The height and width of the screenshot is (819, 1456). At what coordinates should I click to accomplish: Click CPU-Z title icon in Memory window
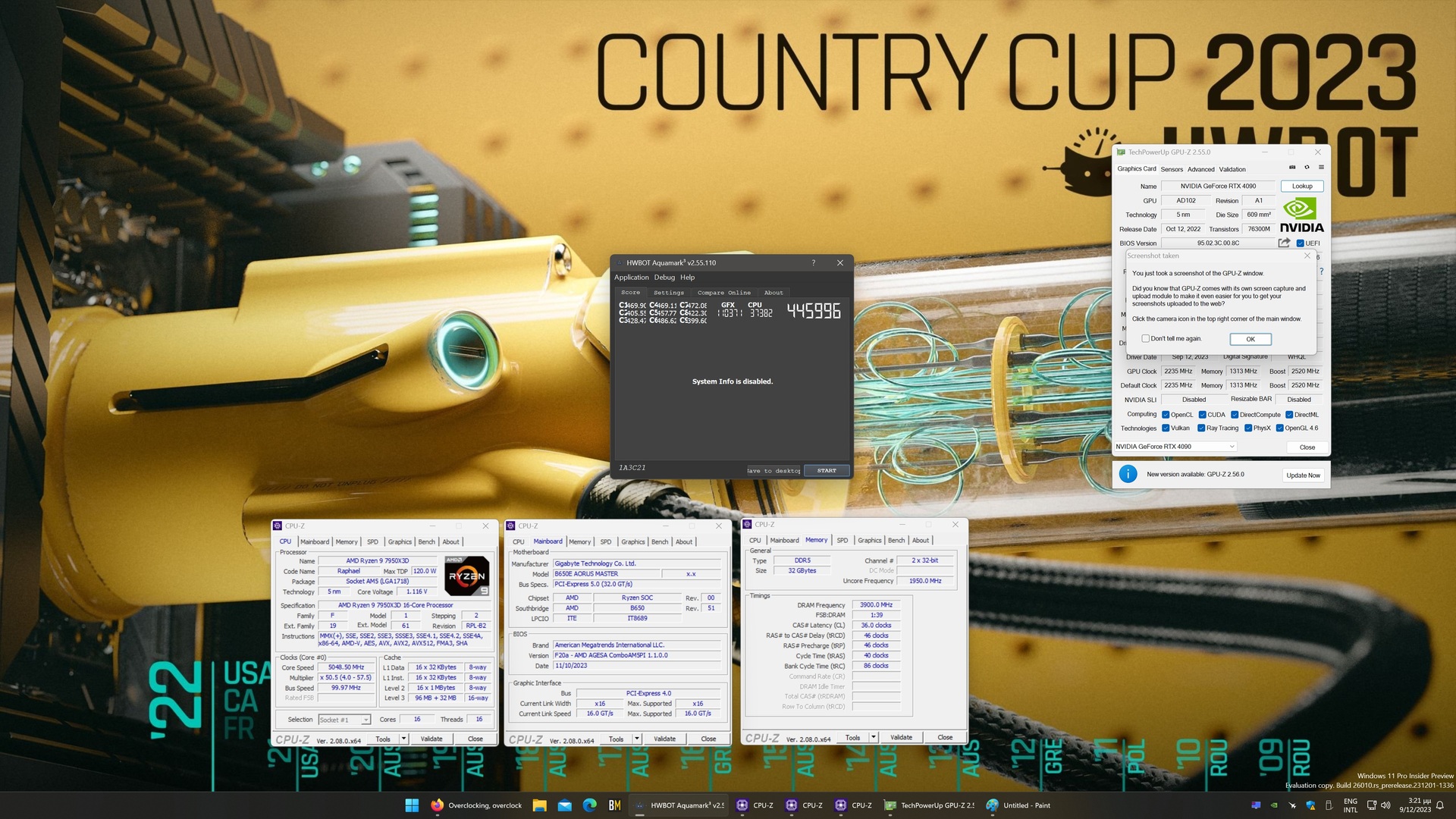coord(747,524)
